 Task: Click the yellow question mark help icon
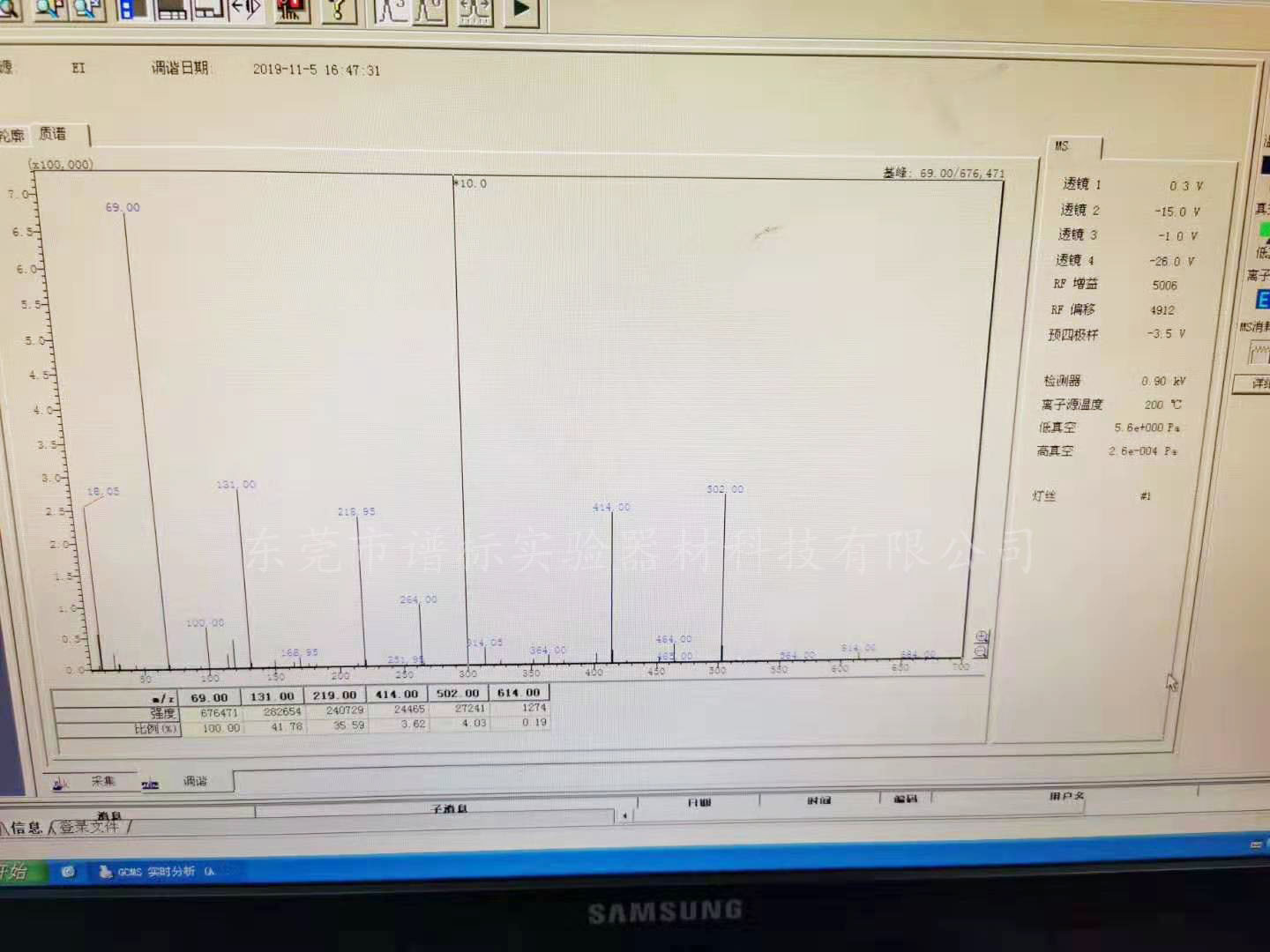[x=338, y=11]
